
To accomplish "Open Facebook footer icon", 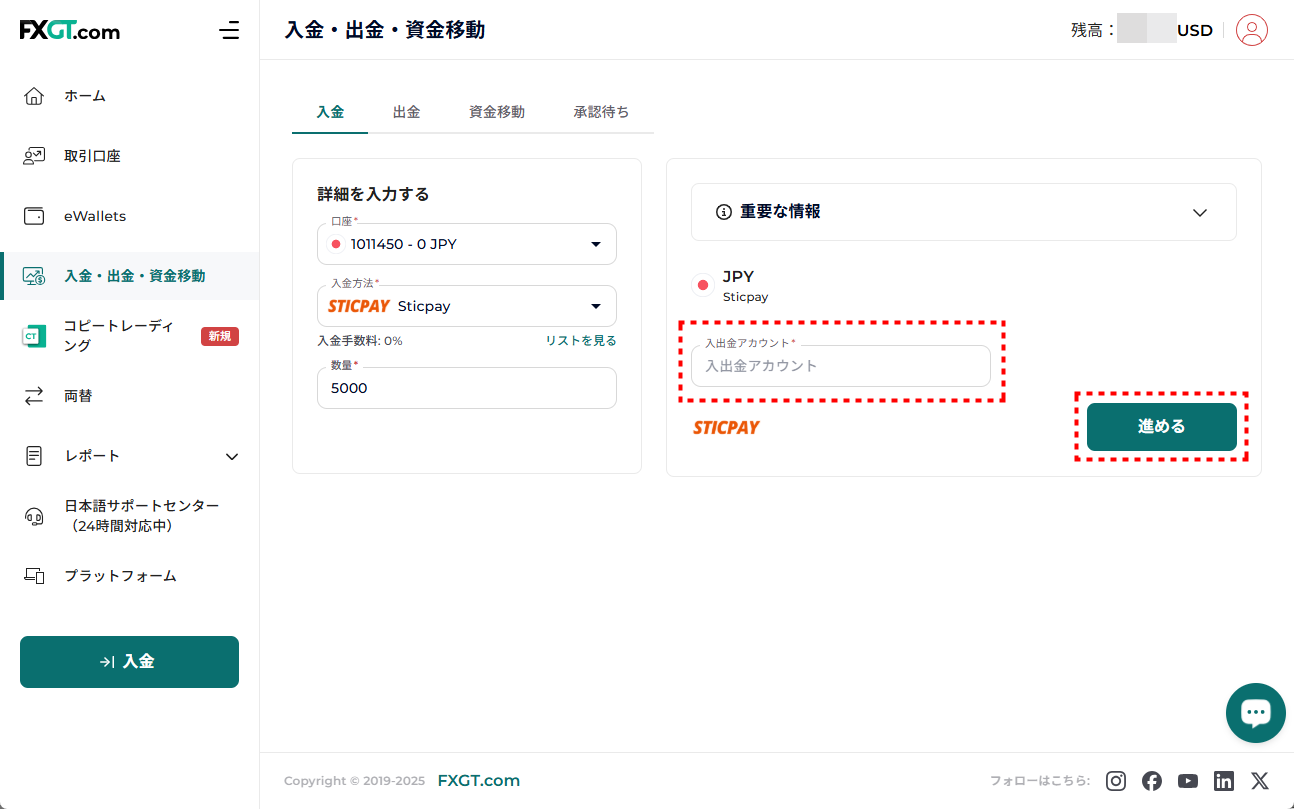I will pyautogui.click(x=1152, y=781).
